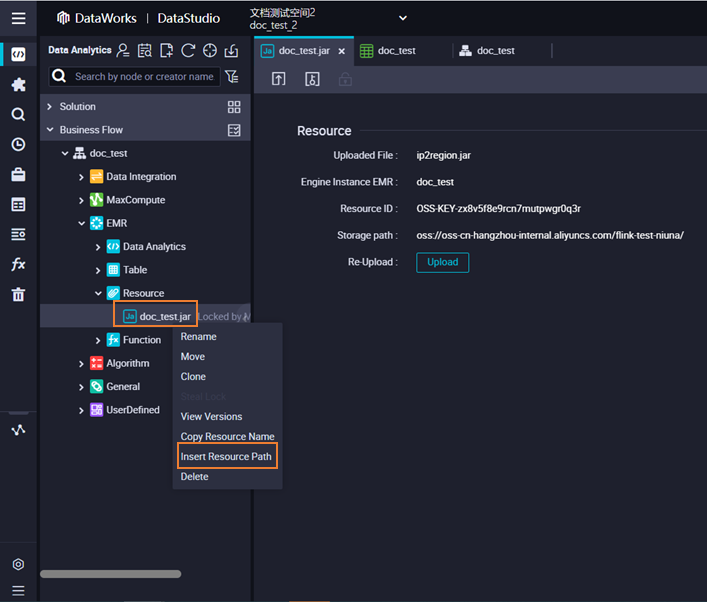707x602 pixels.
Task: Click the submit upload icon in editor toolbar
Action: click(x=279, y=79)
